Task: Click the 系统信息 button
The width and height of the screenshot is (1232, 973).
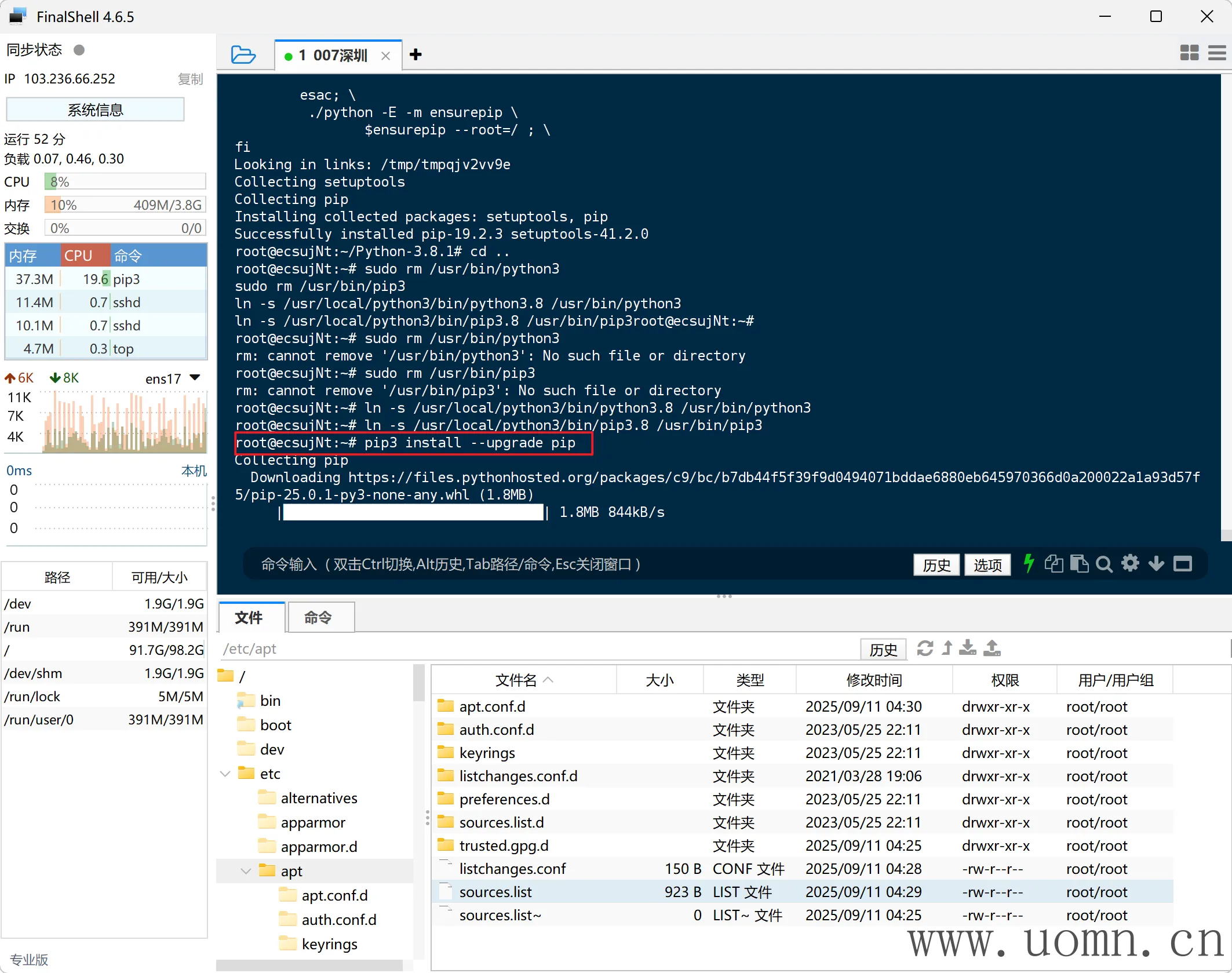Action: (x=95, y=110)
